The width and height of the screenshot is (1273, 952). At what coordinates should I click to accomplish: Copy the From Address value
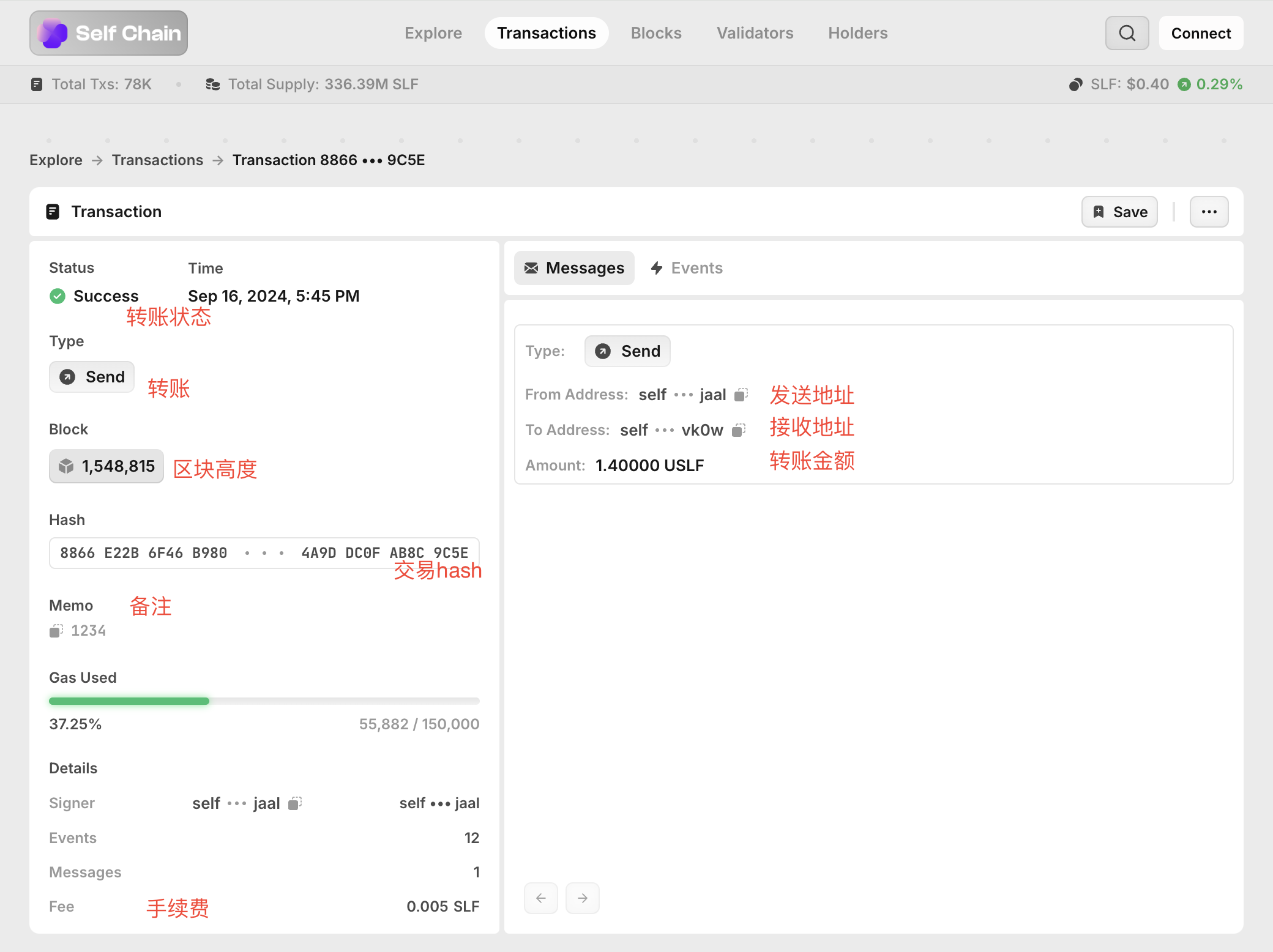pyautogui.click(x=741, y=395)
